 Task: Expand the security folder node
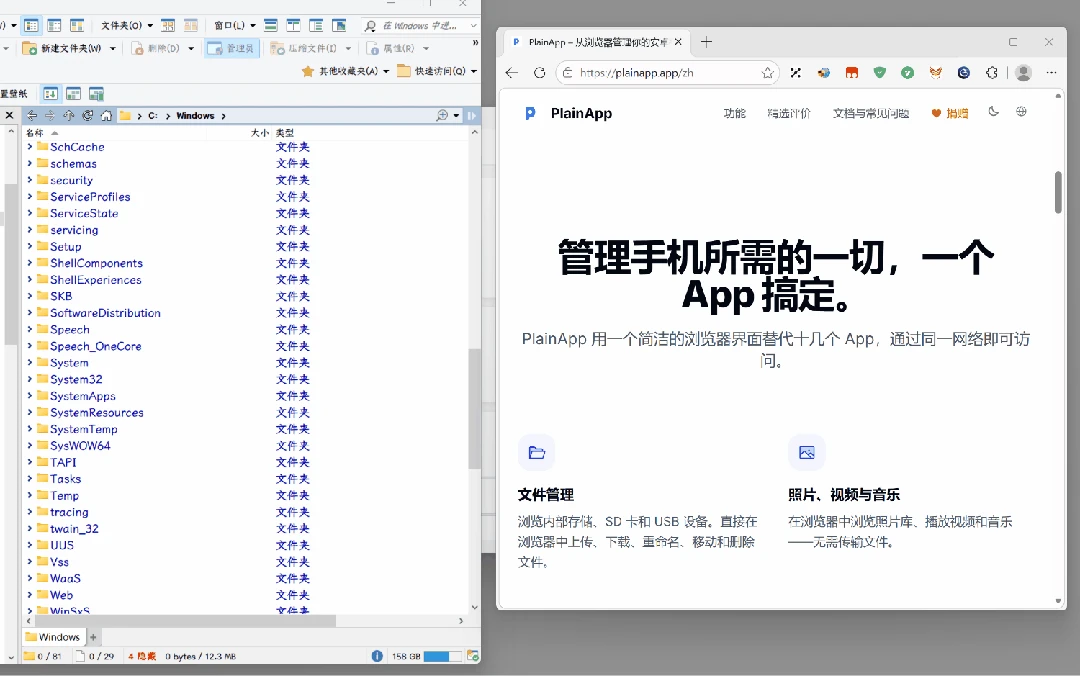pos(30,180)
